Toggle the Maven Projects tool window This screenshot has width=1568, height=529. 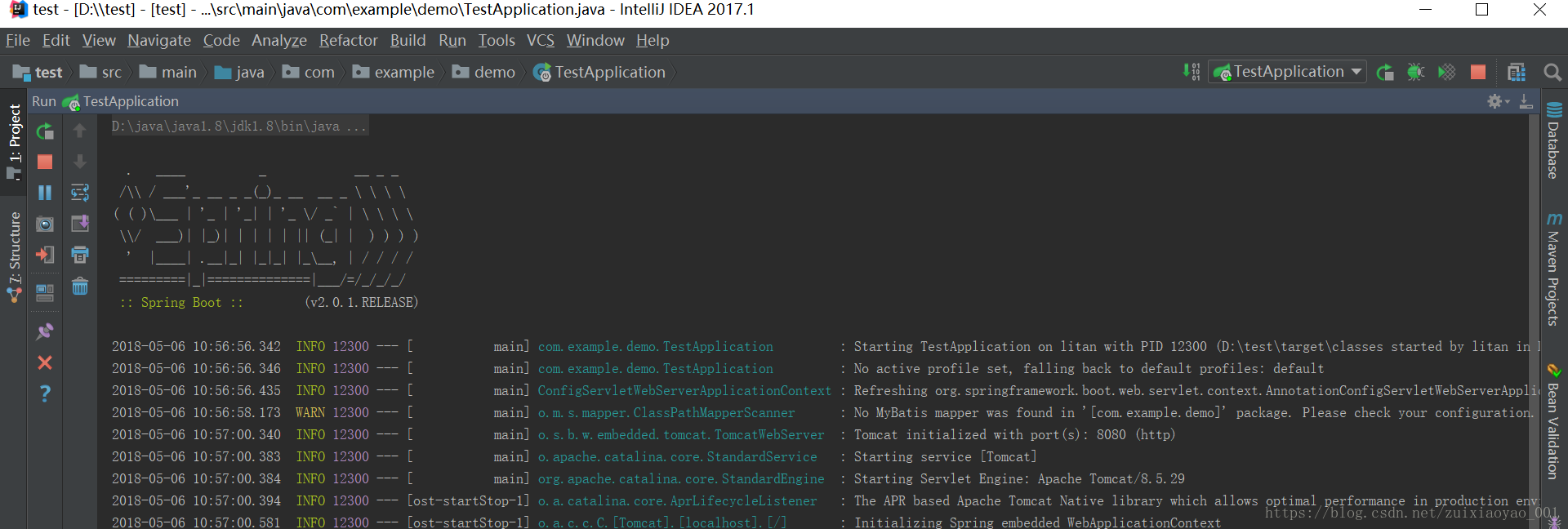[1553, 269]
